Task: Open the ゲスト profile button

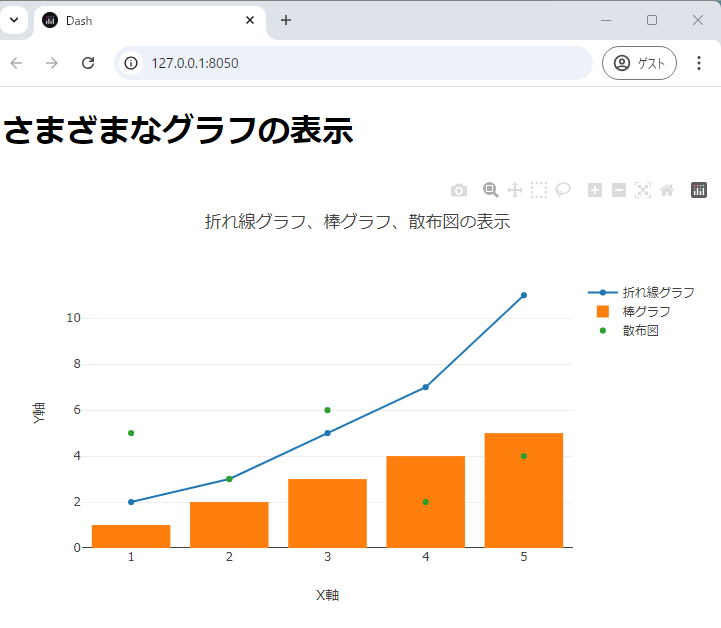Action: click(x=639, y=63)
